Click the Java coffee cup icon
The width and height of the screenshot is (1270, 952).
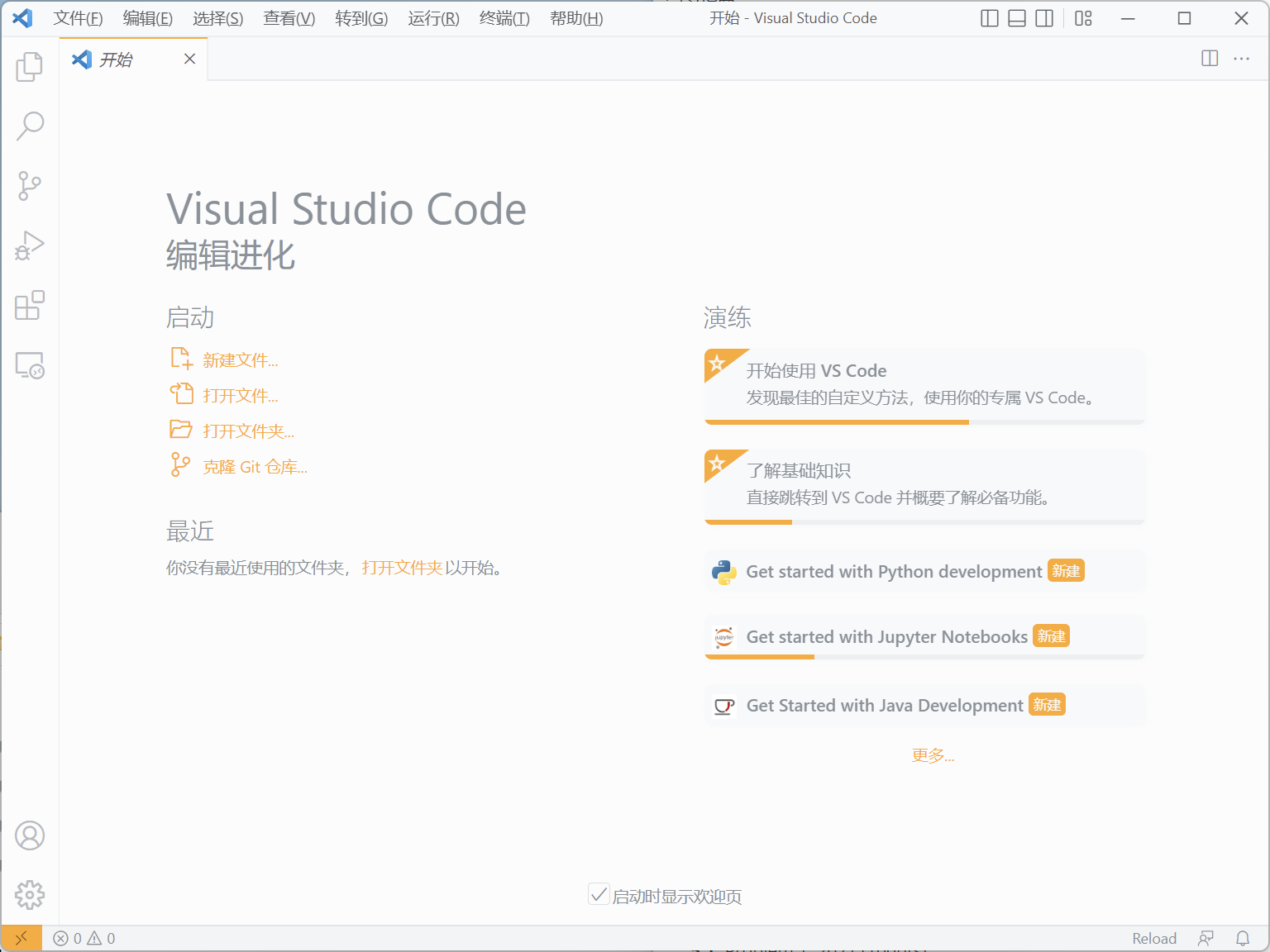(x=724, y=707)
